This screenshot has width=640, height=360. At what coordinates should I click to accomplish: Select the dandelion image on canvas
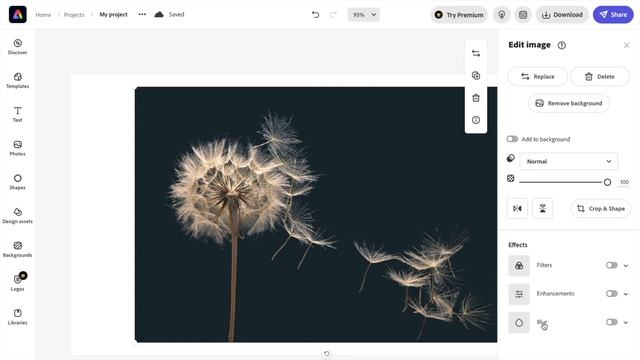(x=316, y=214)
